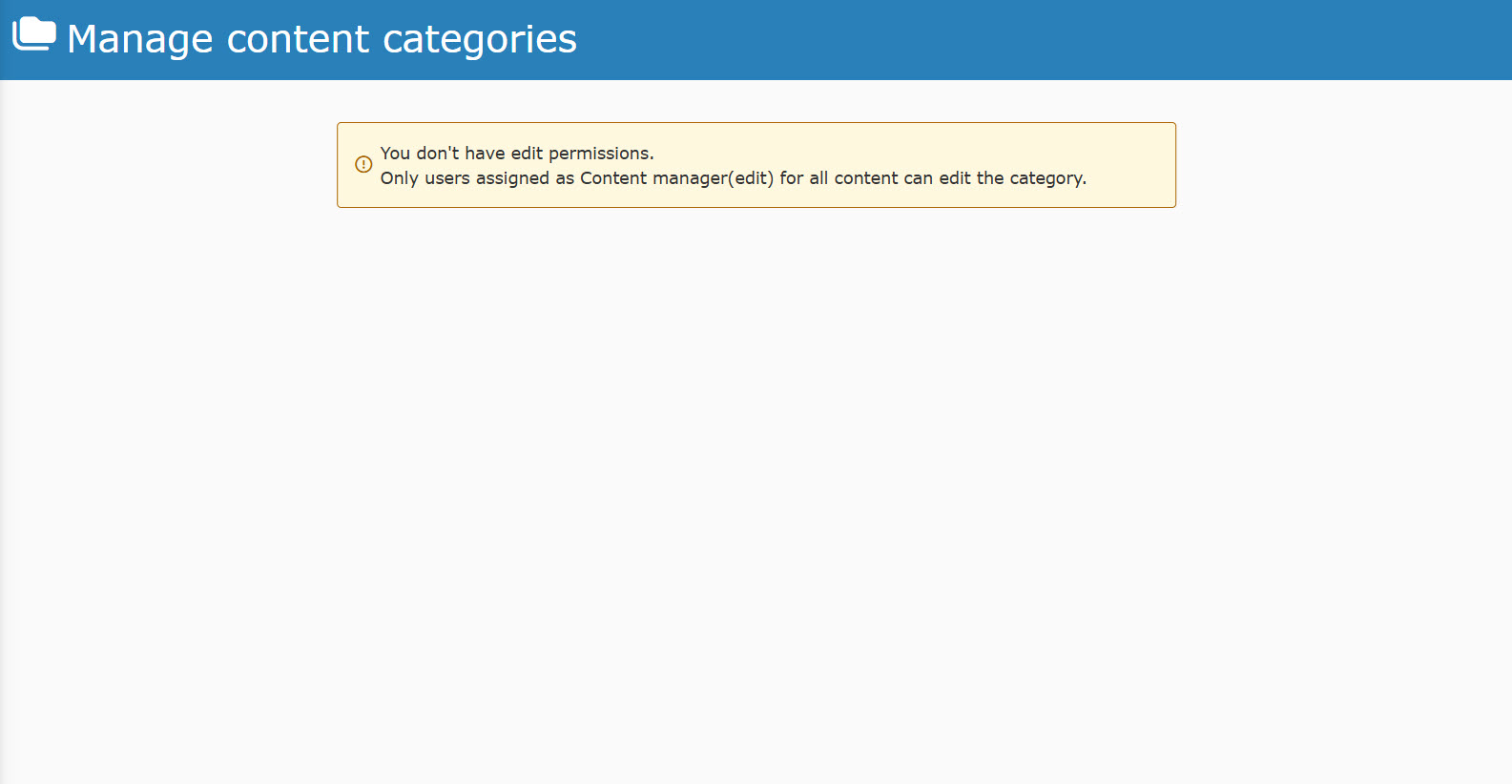This screenshot has height=784, width=1512.
Task: Click the "permissions" word in the warning
Action: [599, 154]
